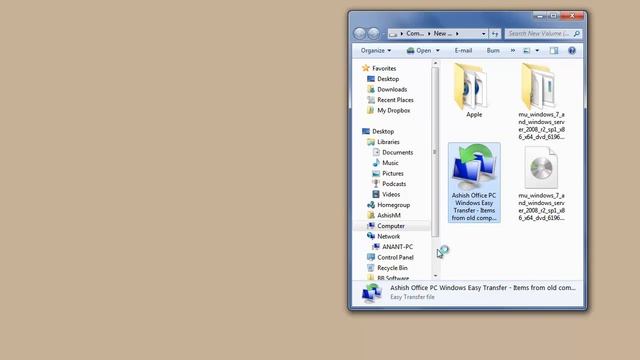Expand the Open button dropdown arrow

438,50
